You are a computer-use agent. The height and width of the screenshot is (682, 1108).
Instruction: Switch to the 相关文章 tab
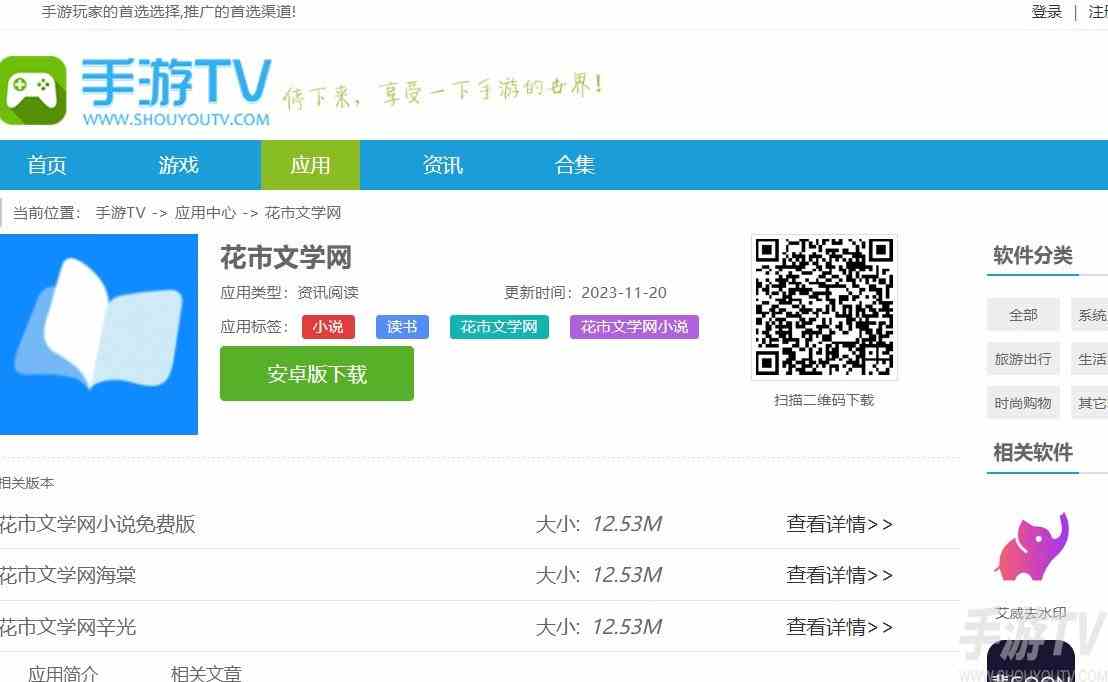(206, 673)
